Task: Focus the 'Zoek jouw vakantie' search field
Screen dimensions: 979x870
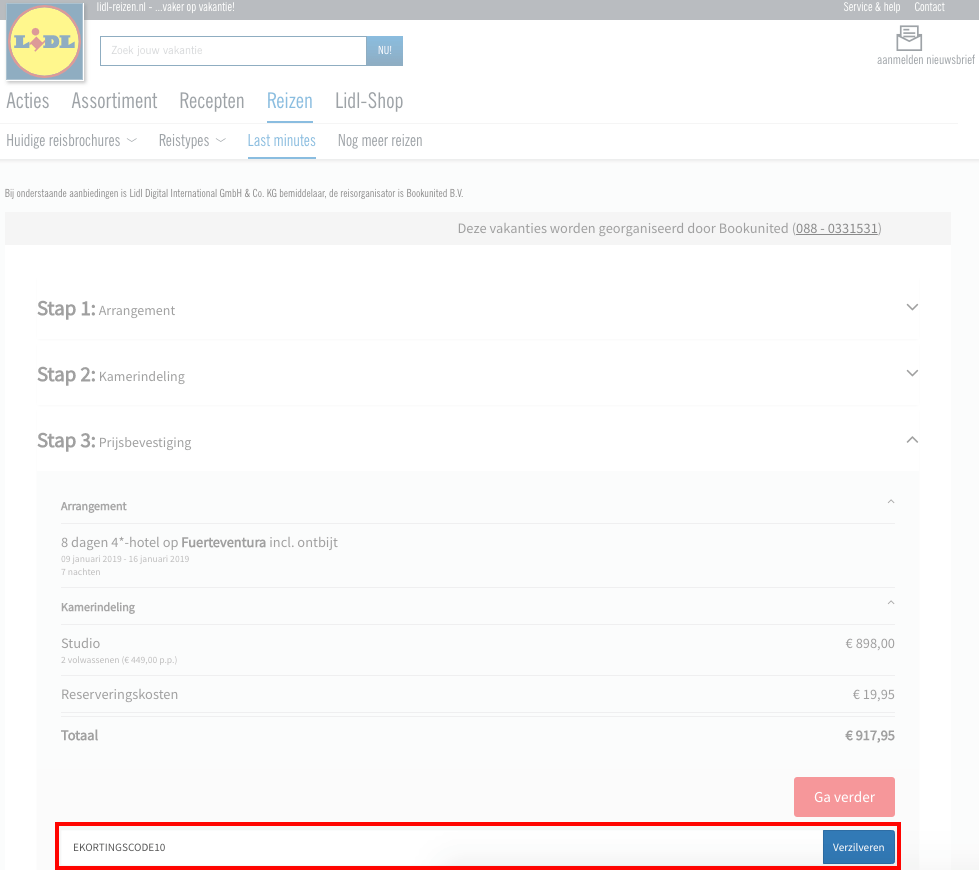Action: pyautogui.click(x=233, y=51)
